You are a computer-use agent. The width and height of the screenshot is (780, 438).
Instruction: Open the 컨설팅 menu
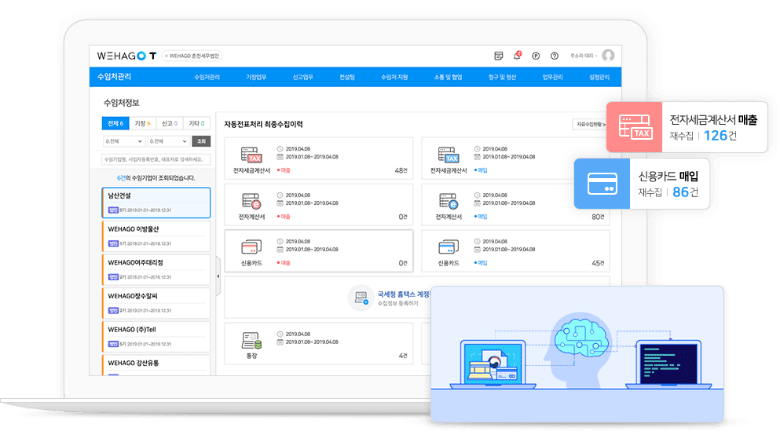(347, 77)
